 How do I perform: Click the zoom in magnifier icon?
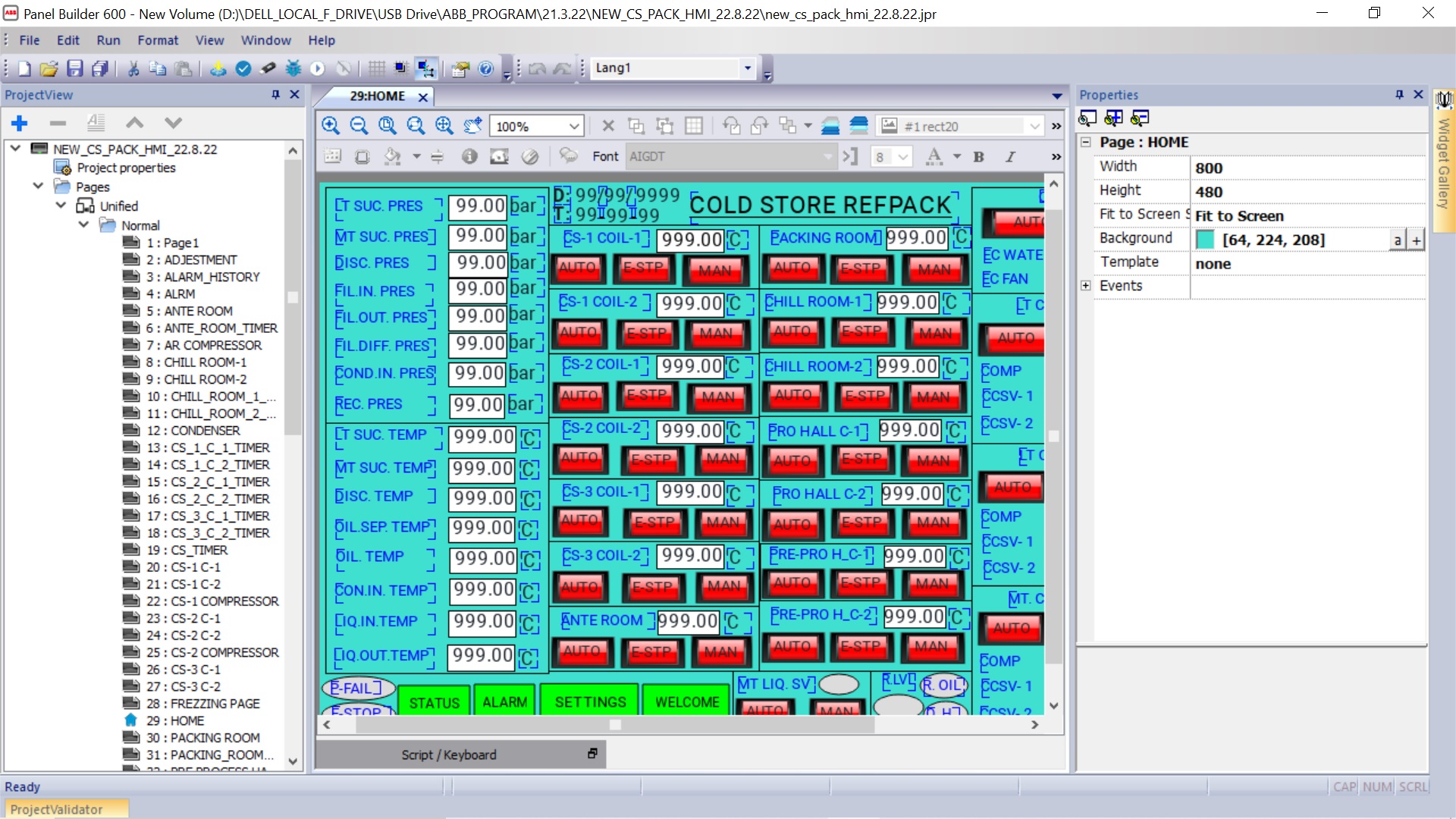(x=331, y=126)
